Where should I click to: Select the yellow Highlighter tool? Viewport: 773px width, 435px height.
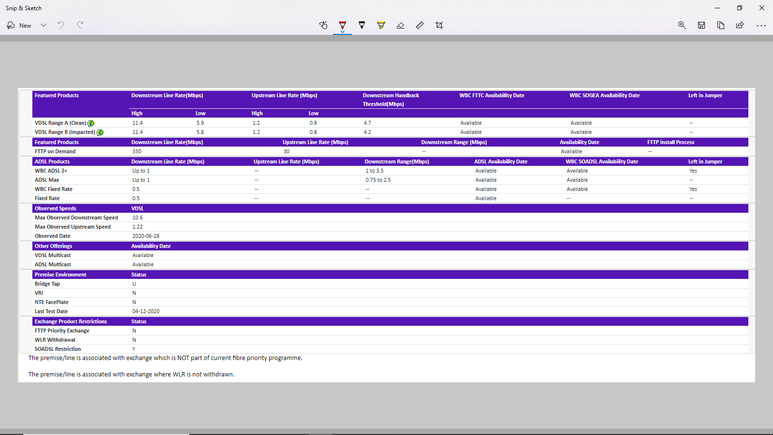381,25
